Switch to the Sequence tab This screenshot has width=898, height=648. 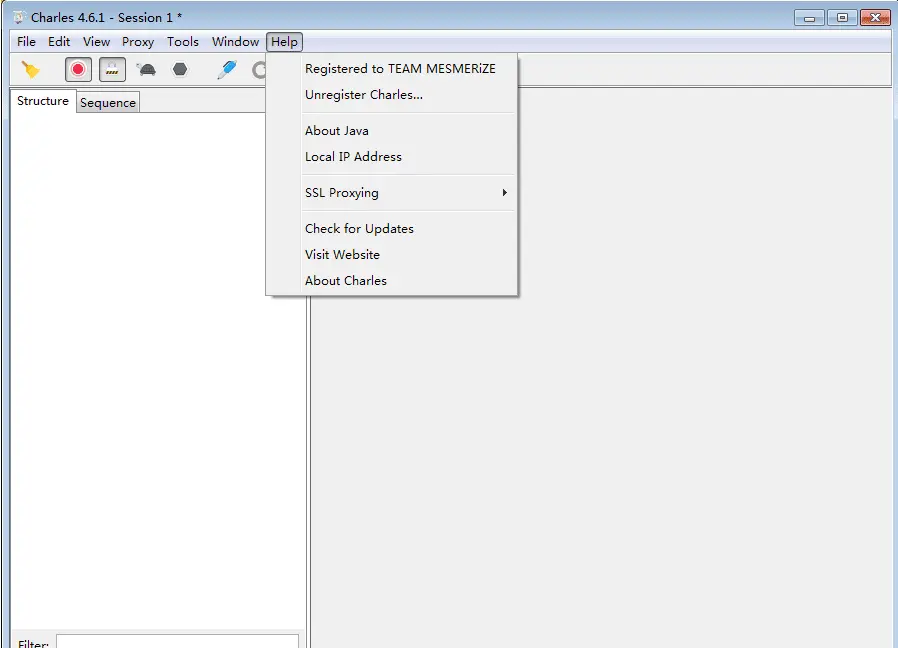click(108, 103)
